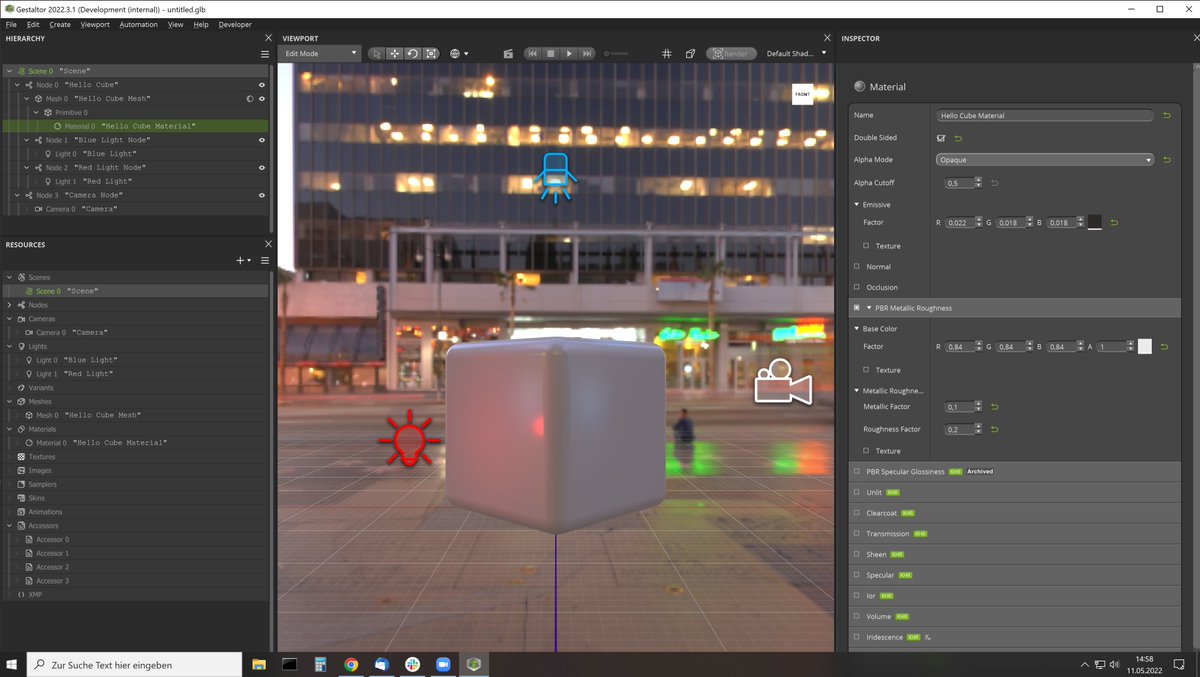Enable the Clearcoat extension checkbox
1200x677 pixels.
coord(857,513)
